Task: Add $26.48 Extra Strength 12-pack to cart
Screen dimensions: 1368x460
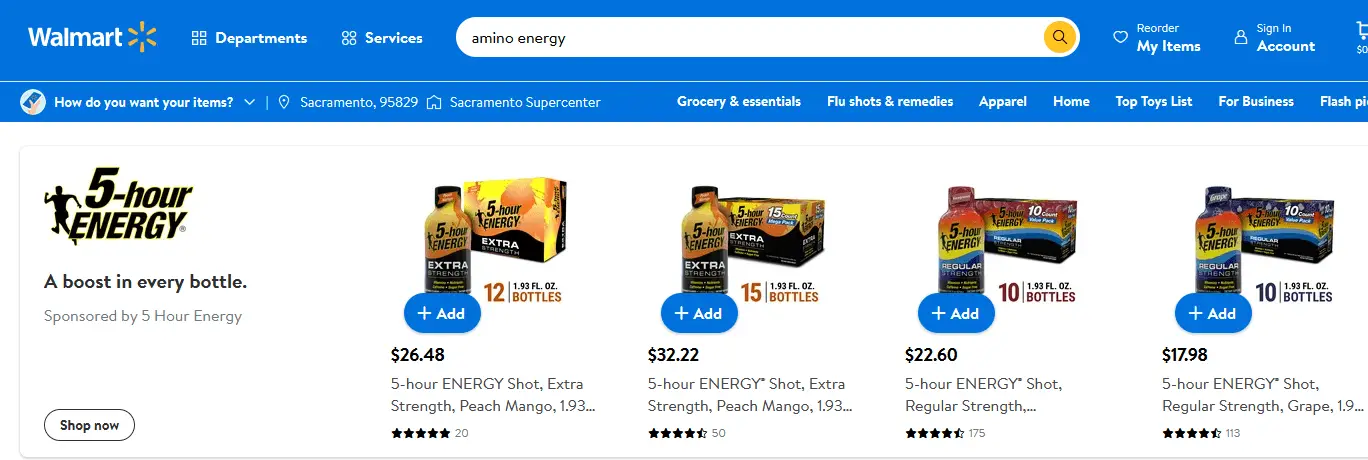Action: (x=442, y=313)
